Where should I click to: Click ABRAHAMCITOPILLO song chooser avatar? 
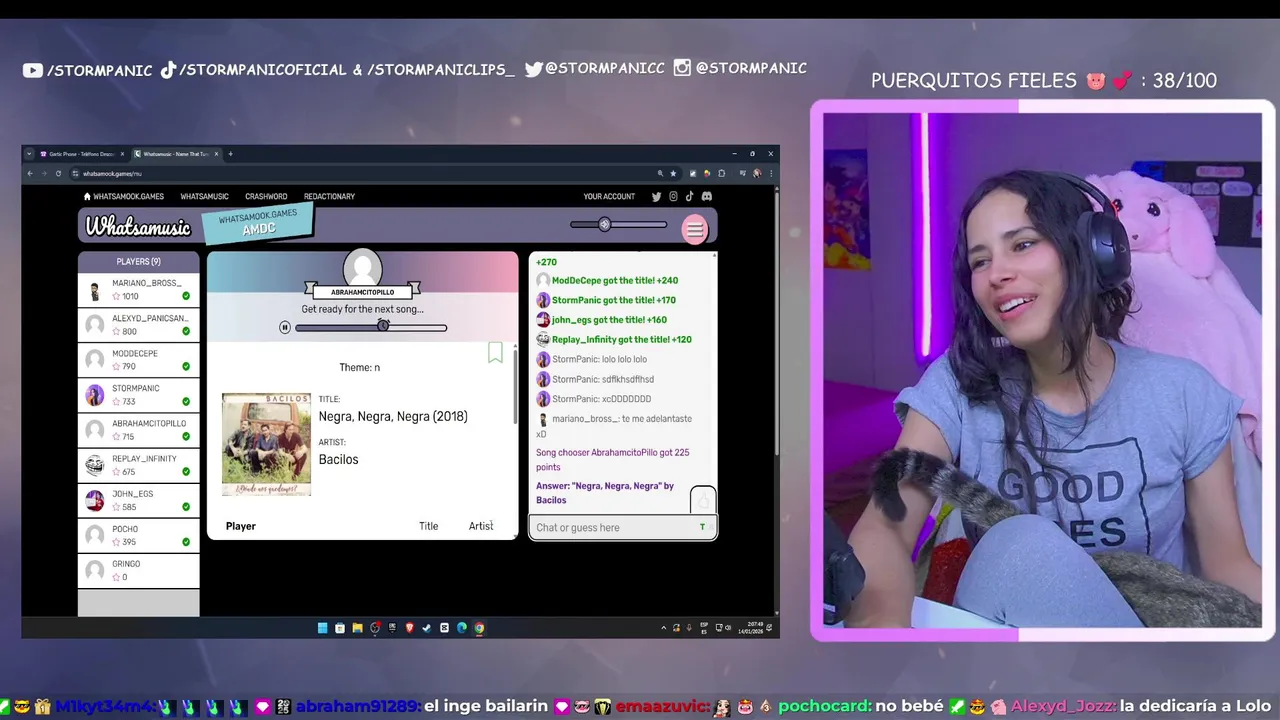tap(362, 267)
